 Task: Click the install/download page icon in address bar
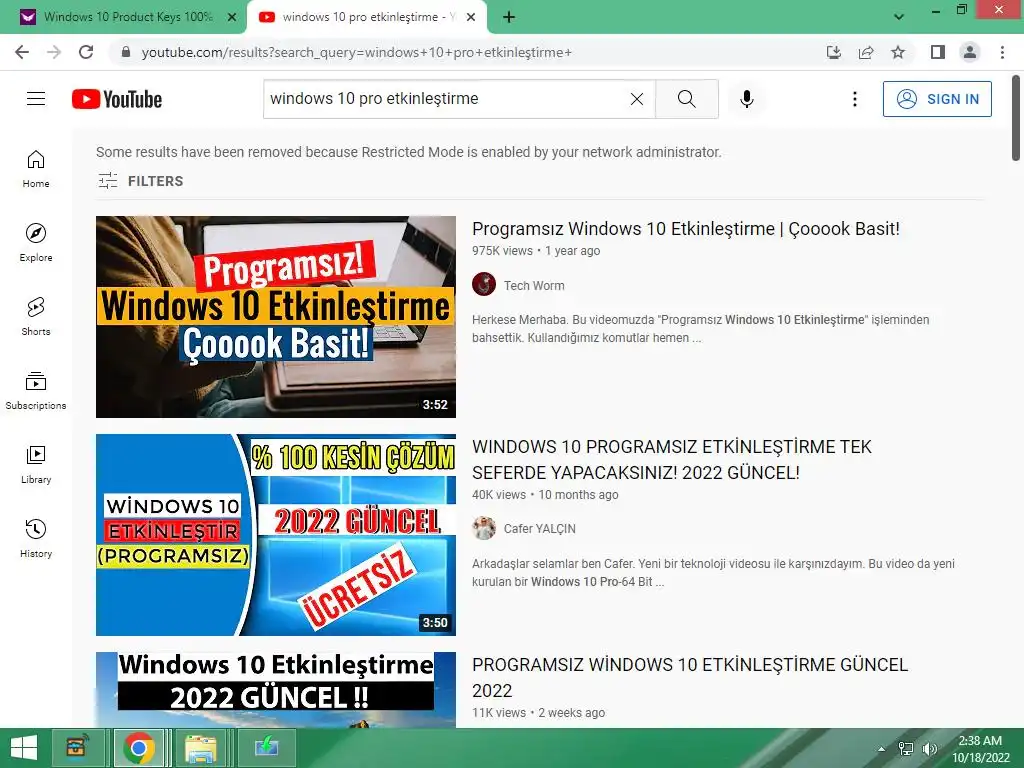(x=834, y=52)
